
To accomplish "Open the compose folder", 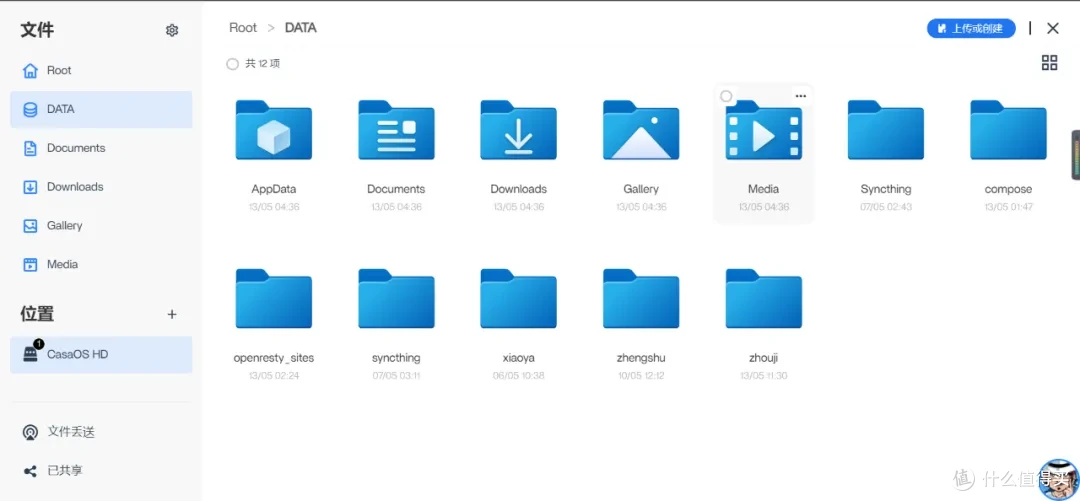I will point(1008,130).
